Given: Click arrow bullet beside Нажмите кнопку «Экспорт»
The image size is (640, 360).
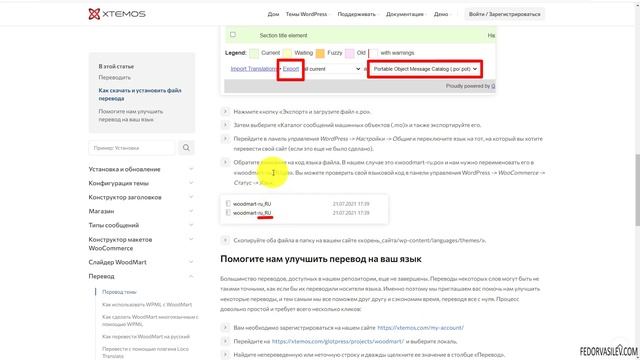Looking at the screenshot, I should [225, 111].
